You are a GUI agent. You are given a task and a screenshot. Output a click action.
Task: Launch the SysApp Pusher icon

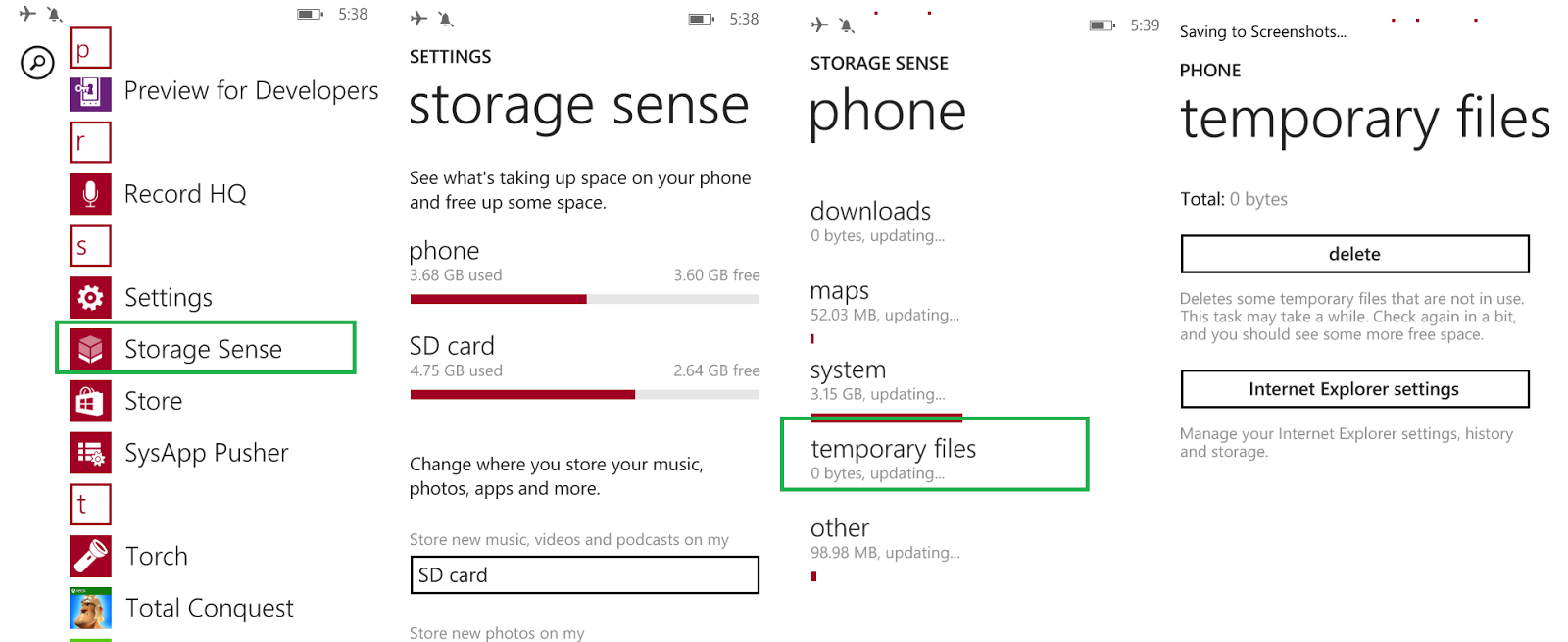tap(90, 453)
